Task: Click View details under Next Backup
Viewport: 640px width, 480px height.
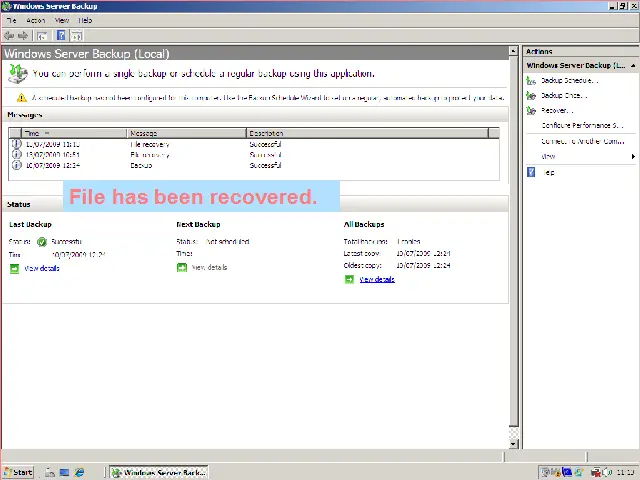Action: pyautogui.click(x=209, y=267)
